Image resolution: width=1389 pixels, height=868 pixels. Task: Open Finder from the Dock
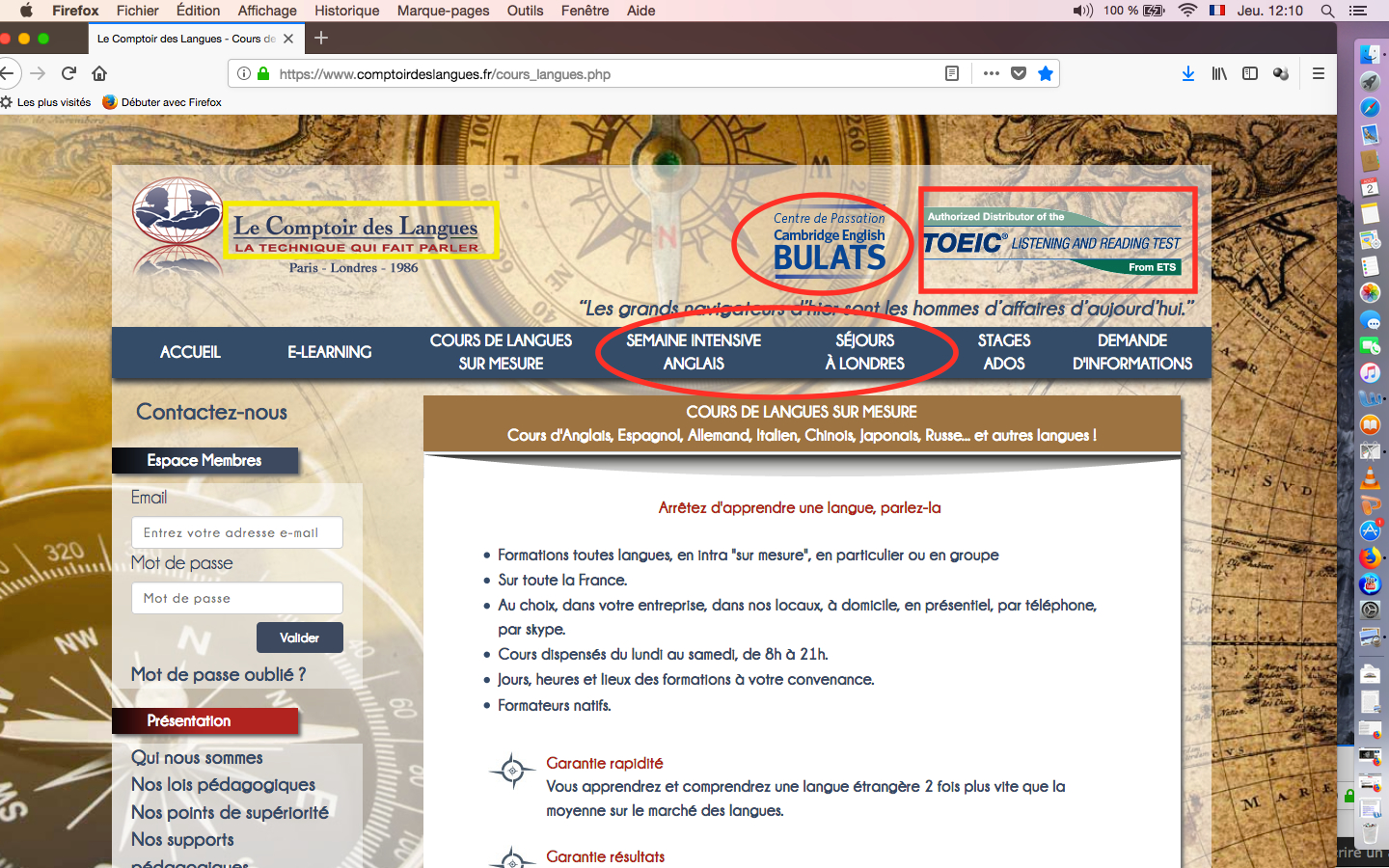(x=1370, y=54)
